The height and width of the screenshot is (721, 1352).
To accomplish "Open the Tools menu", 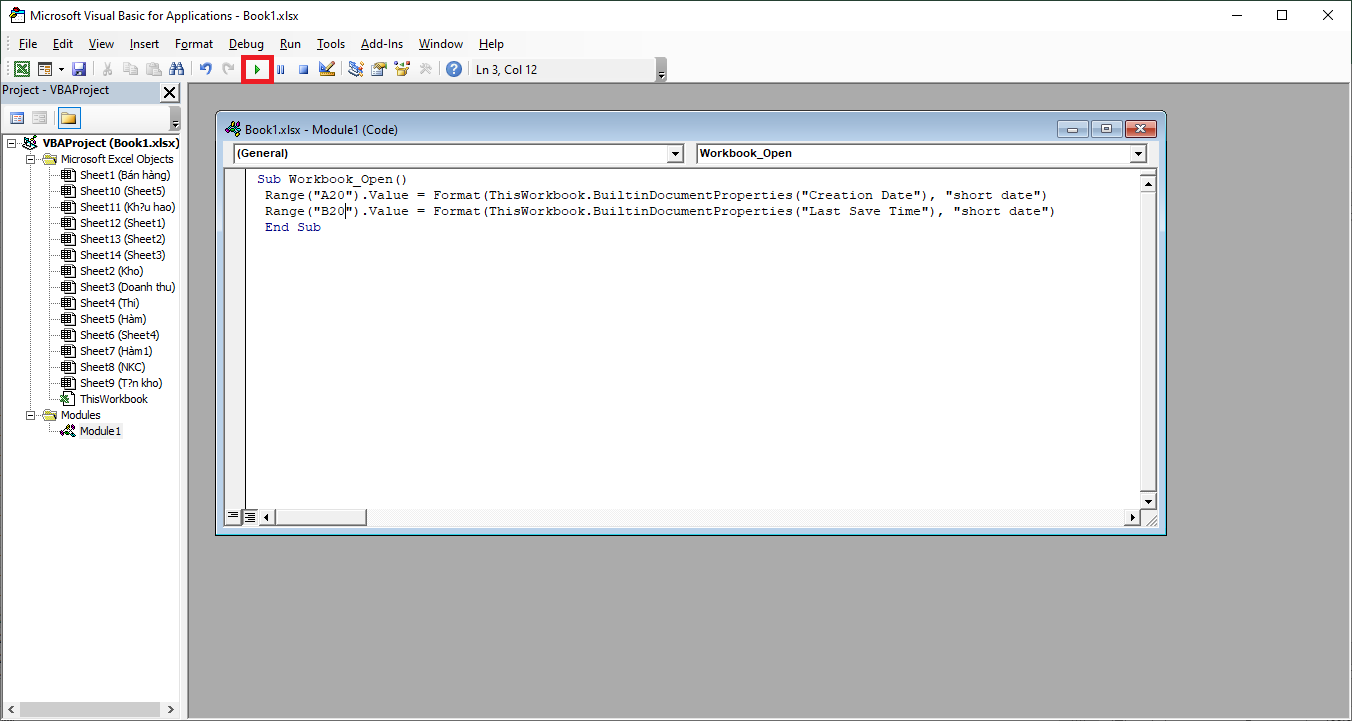I will (331, 44).
